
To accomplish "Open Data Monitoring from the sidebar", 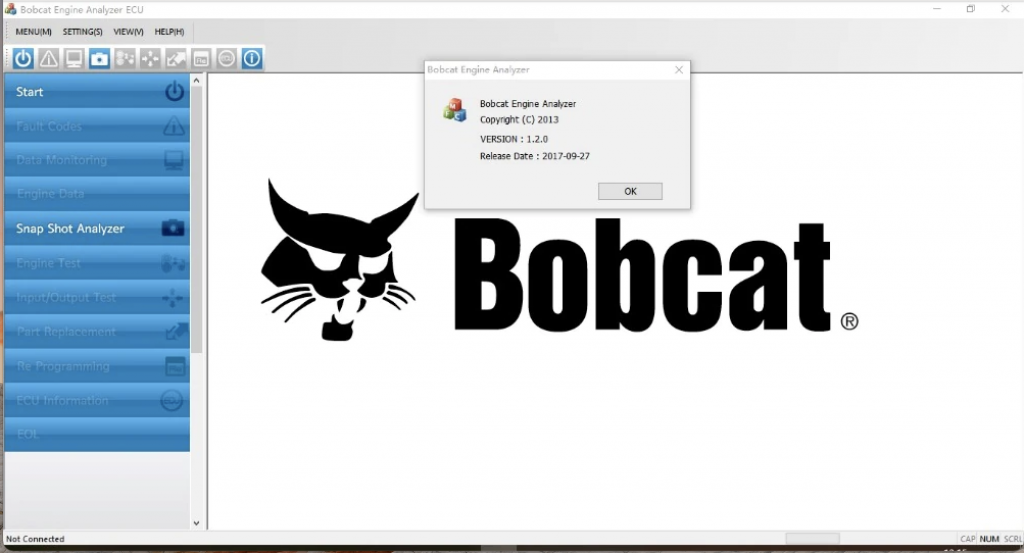I will (x=97, y=160).
